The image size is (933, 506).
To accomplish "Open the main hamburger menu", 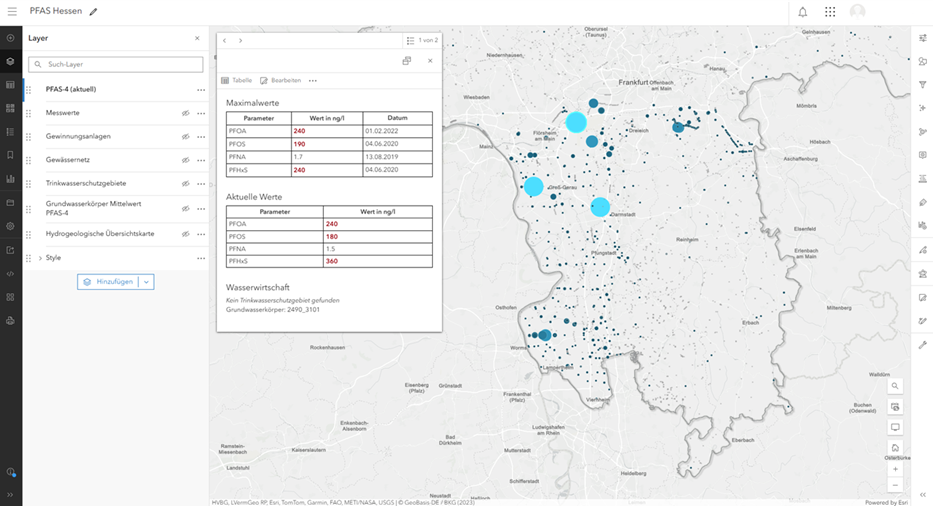I will [12, 12].
